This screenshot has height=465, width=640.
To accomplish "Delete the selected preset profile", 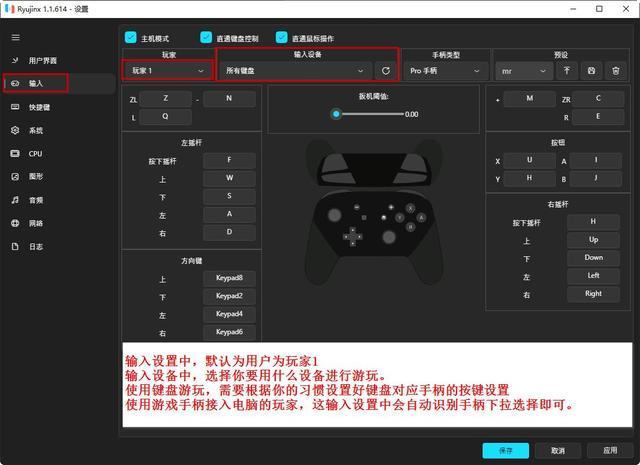I will (616, 71).
